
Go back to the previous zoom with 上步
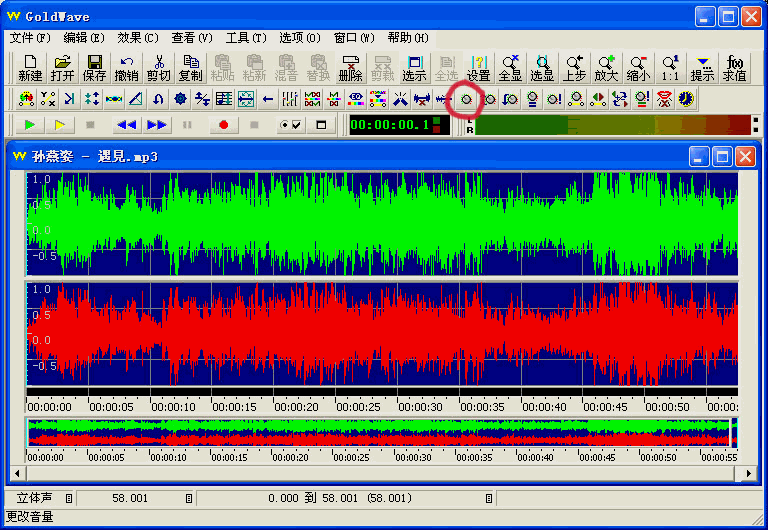click(574, 68)
